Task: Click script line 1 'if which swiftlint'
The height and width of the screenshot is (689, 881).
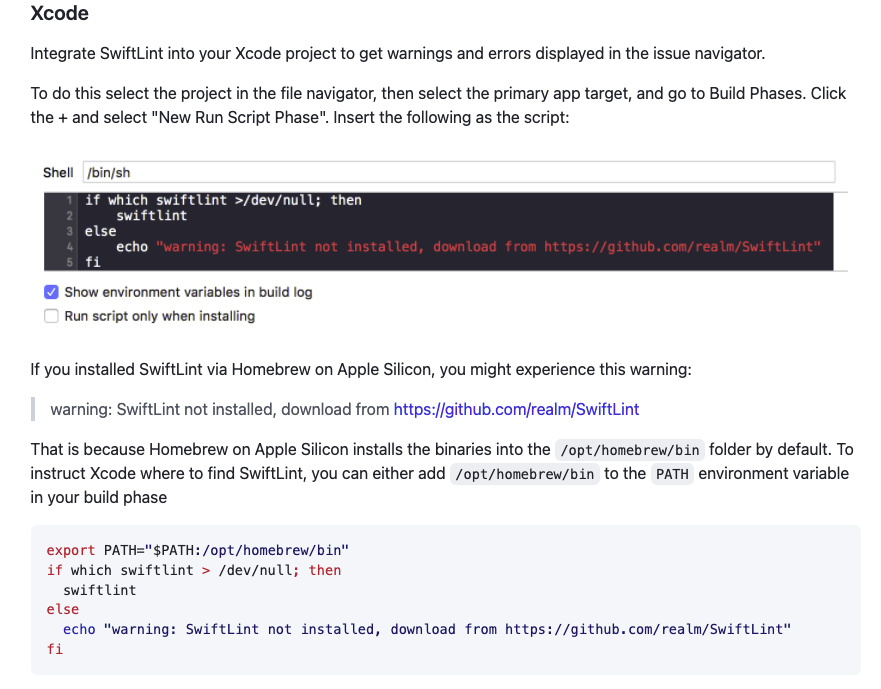Action: pos(224,200)
